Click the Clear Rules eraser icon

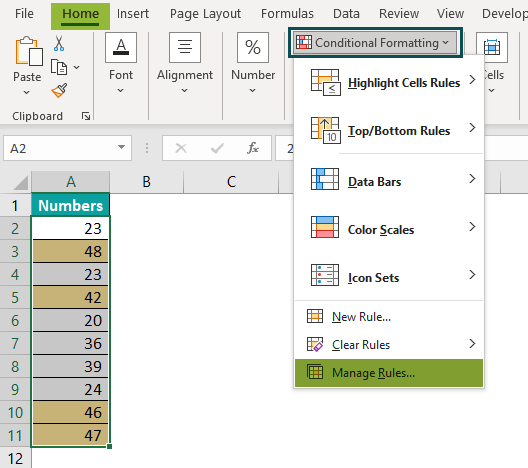pyautogui.click(x=315, y=344)
